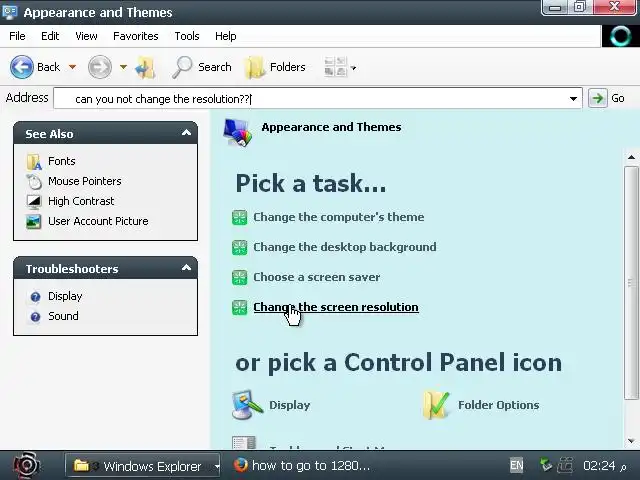Click the High Contrast icon
640x480 pixels.
coord(34,201)
